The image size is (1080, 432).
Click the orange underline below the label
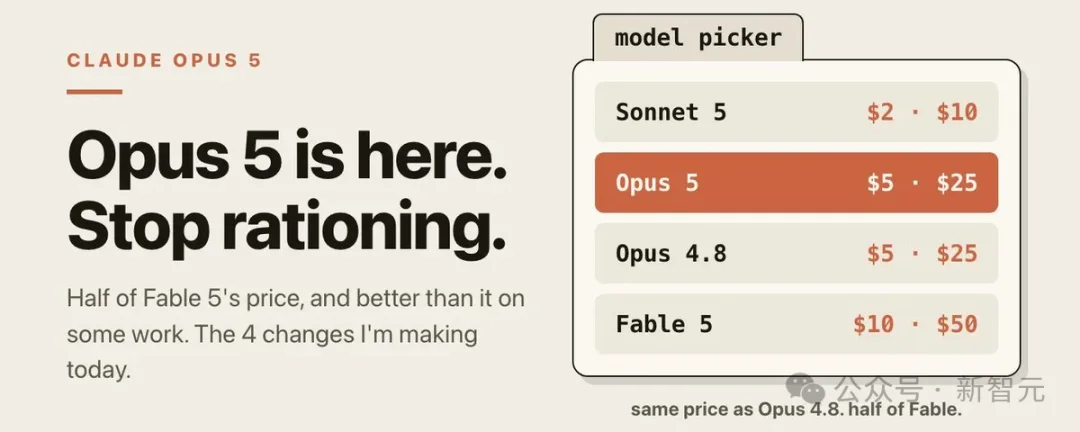[x=94, y=92]
